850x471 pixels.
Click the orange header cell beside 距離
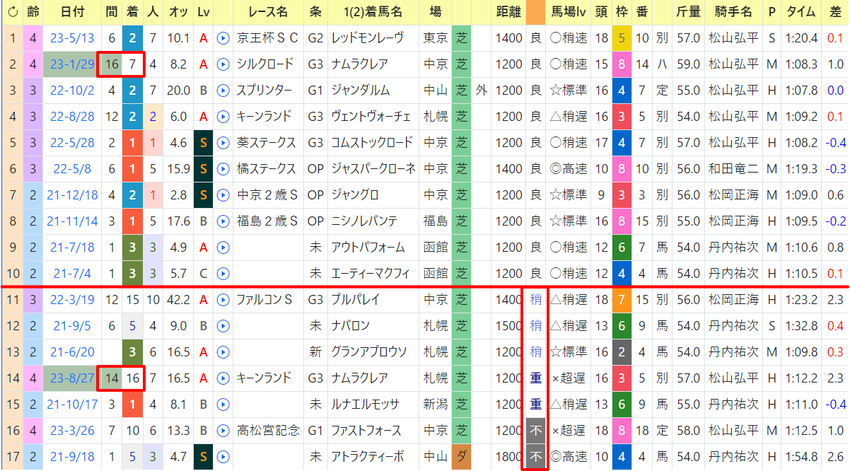click(x=535, y=12)
